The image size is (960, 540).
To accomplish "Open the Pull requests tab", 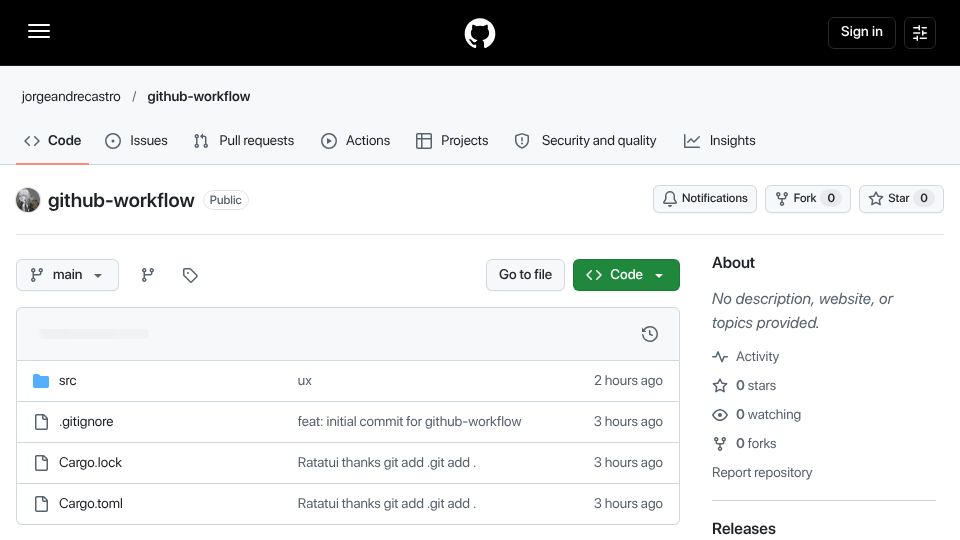I will (x=244, y=141).
